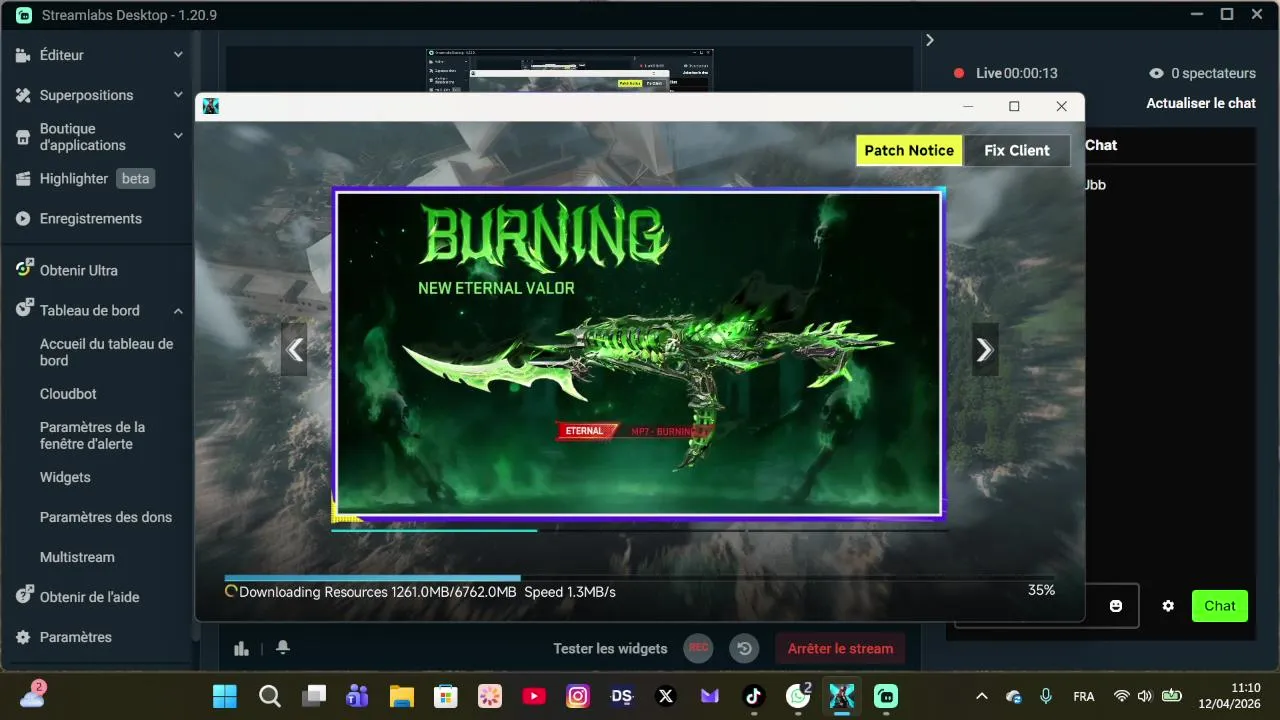This screenshot has width=1280, height=720.
Task: Click the Burning Eternal Valor banner image
Action: [x=639, y=353]
